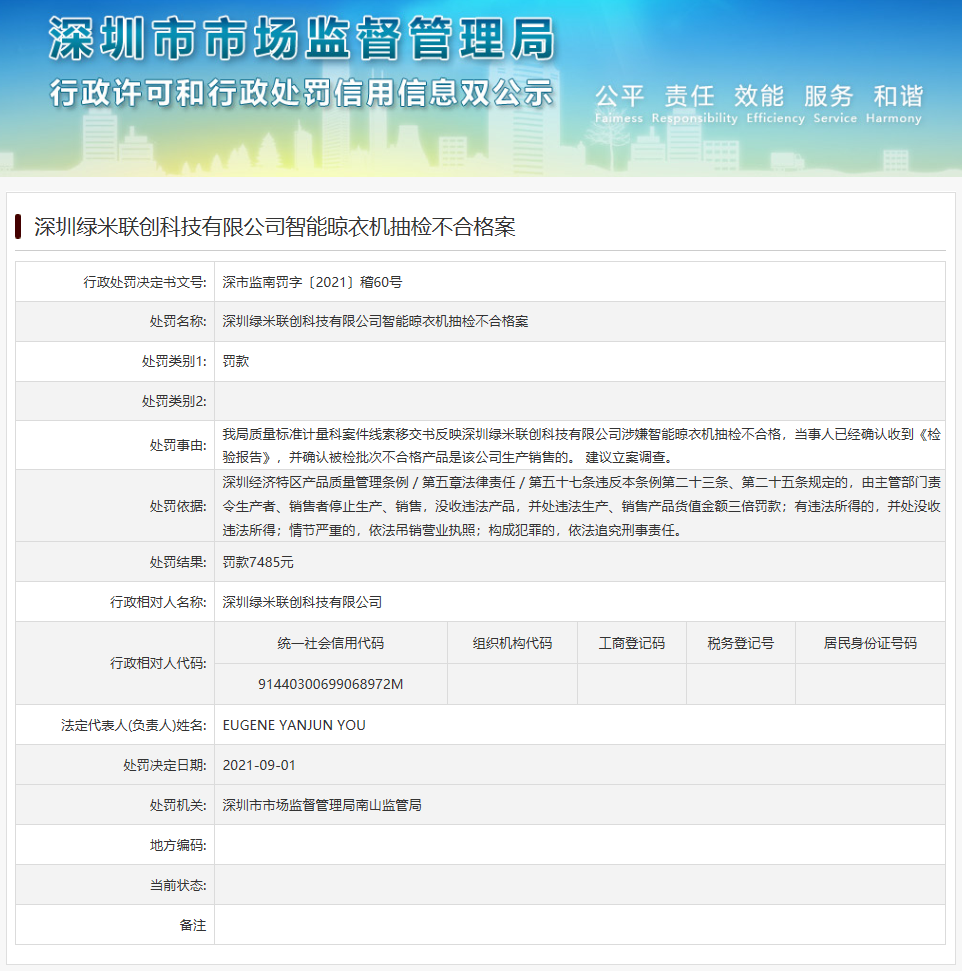Viewport: 962px width, 971px height.
Task: Click the 效能 Efficiency slogan in the banner
Action: tap(776, 103)
